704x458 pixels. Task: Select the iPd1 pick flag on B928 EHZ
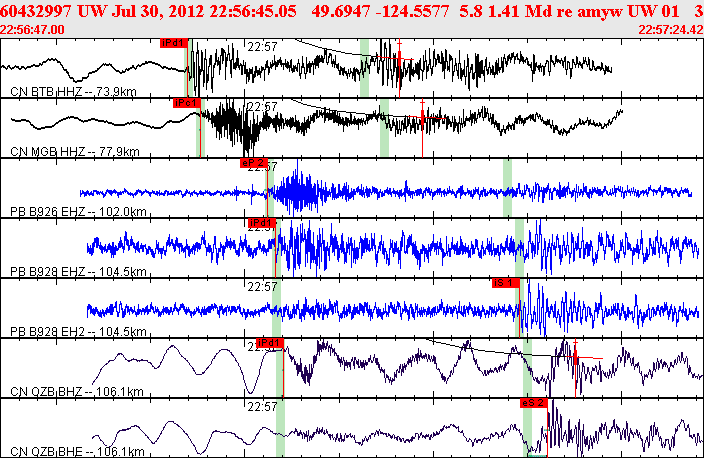[x=262, y=223]
